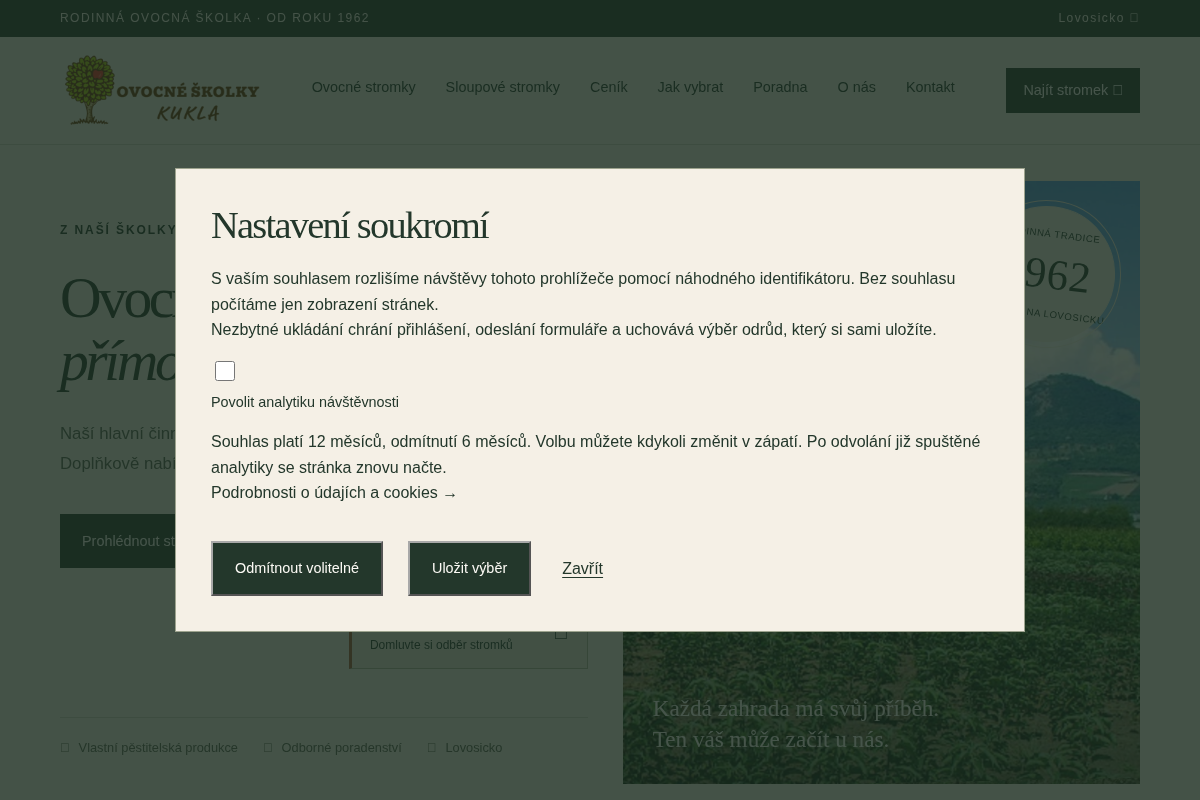
Task: Close the dialog via Zavřít link
Action: pos(582,568)
